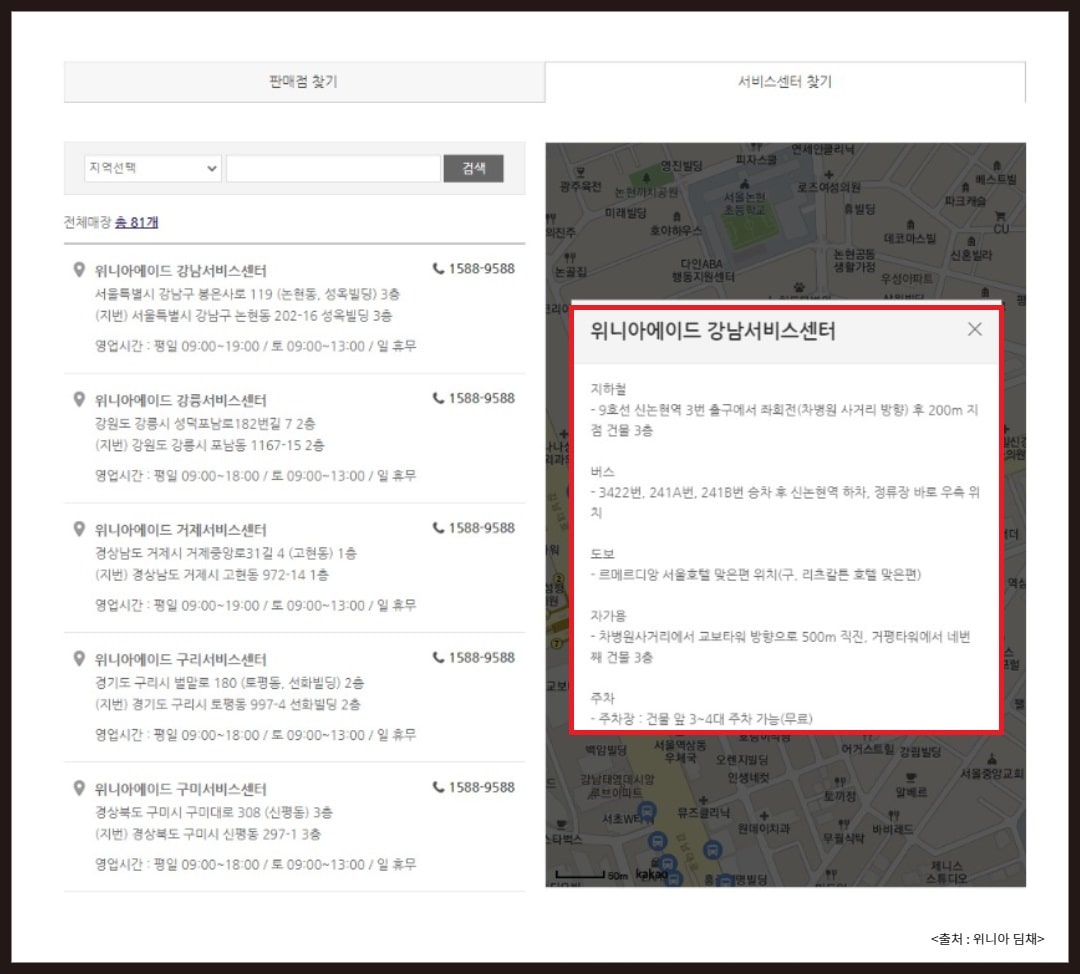Click the 피자스쿨 label on the map
Viewport: 1080px width, 974px height.
coord(756,159)
